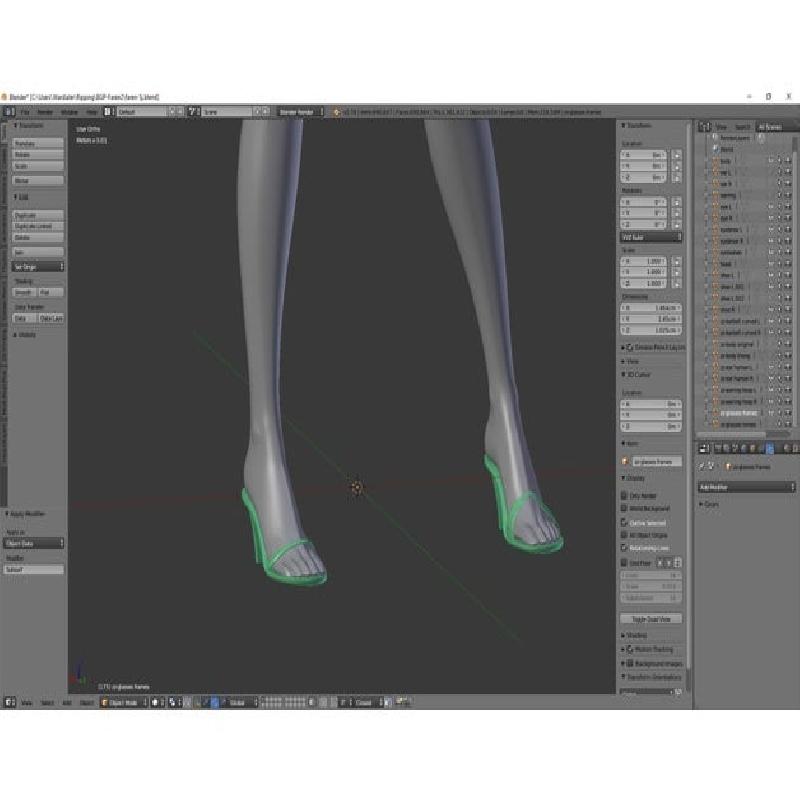Toggle selectable cursor icon on earring row
The width and height of the screenshot is (800, 800).
coord(780,195)
